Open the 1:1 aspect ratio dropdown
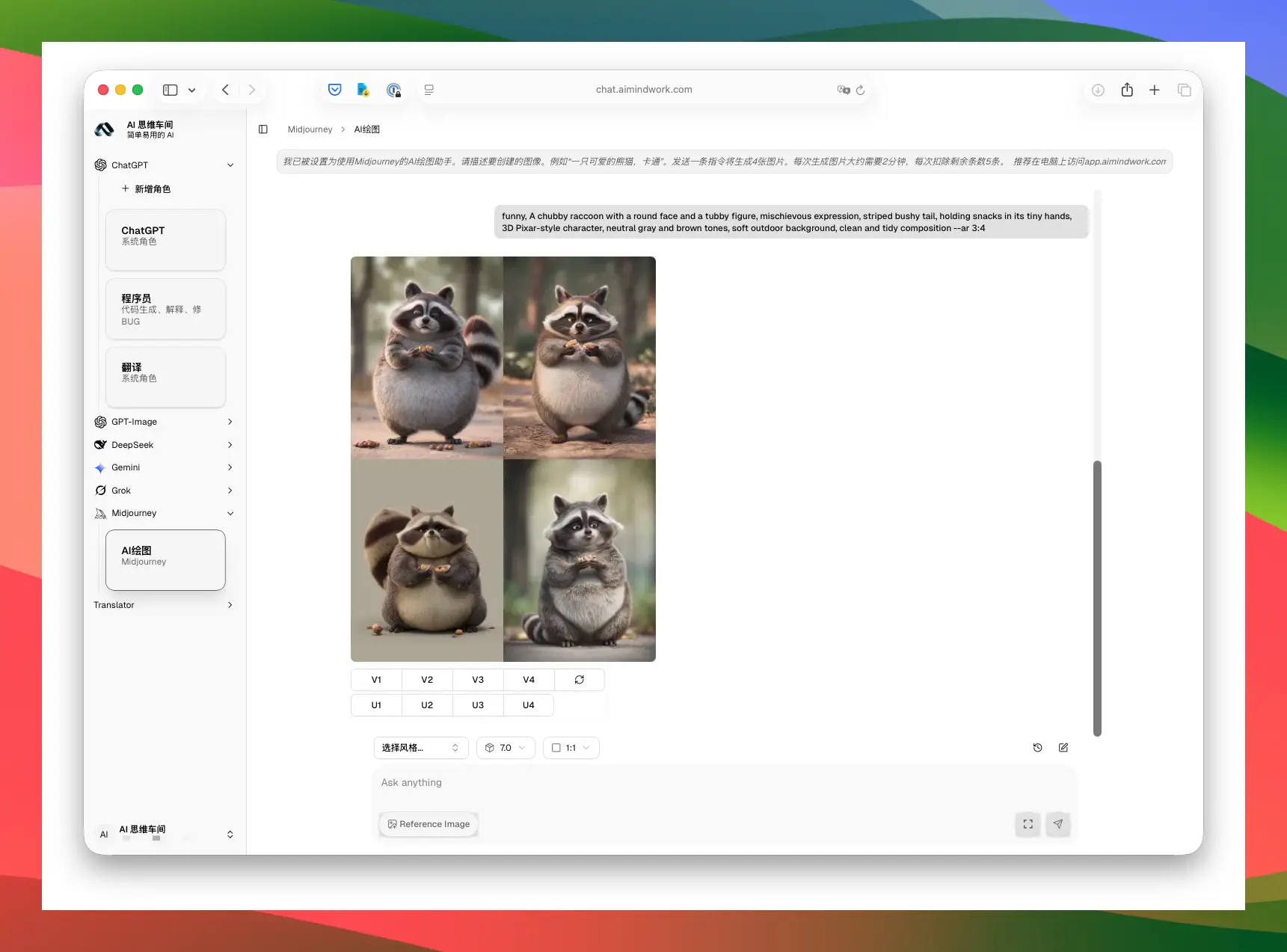Image resolution: width=1287 pixels, height=952 pixels. (571, 748)
